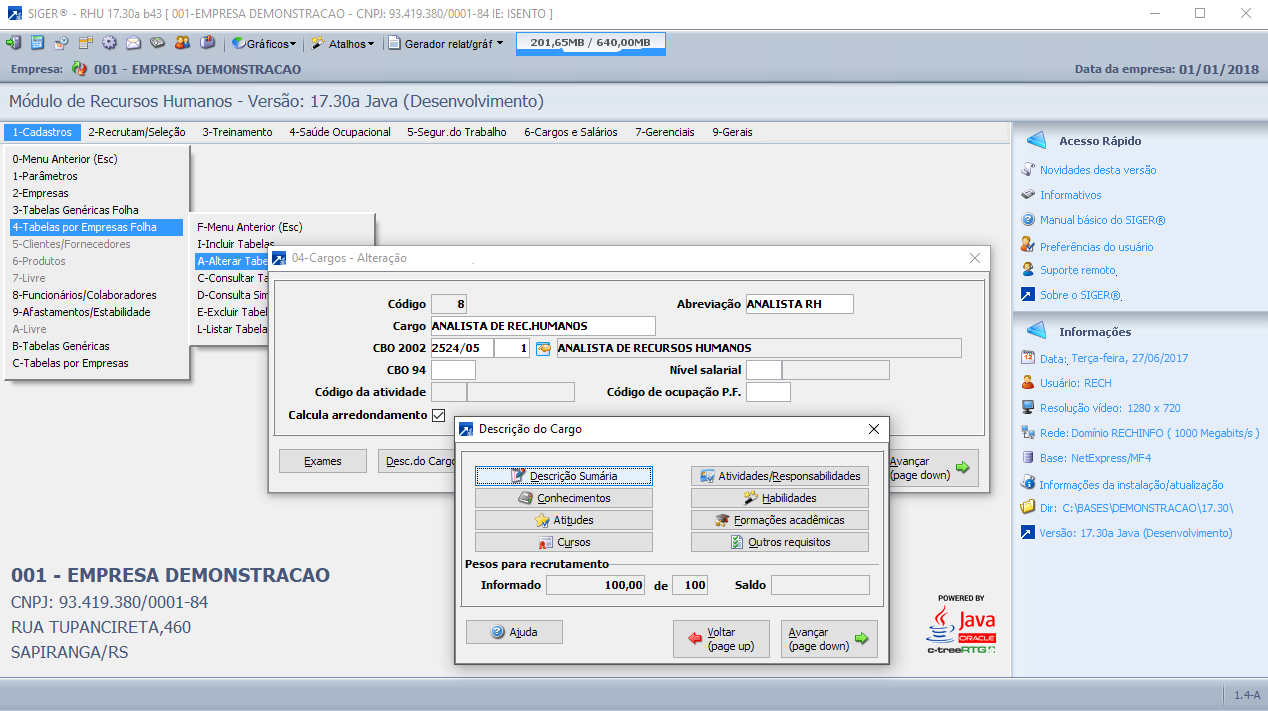Expand the Atalhos dropdown menu
Image resolution: width=1268 pixels, height=711 pixels.
tap(343, 44)
